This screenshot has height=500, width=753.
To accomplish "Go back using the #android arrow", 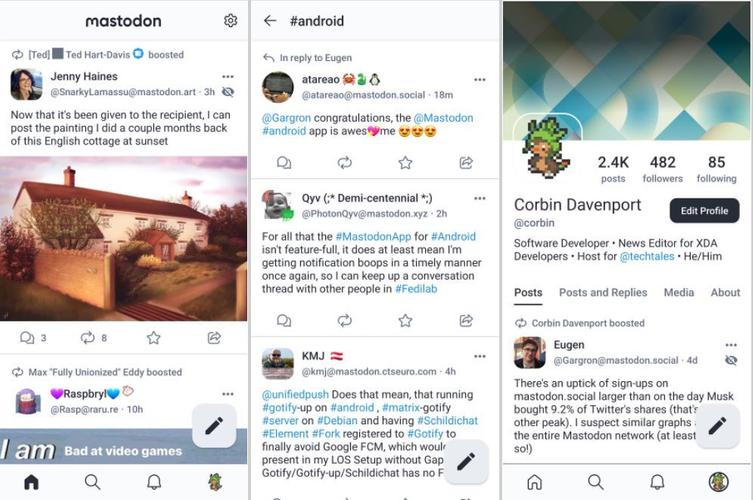I will [x=270, y=21].
